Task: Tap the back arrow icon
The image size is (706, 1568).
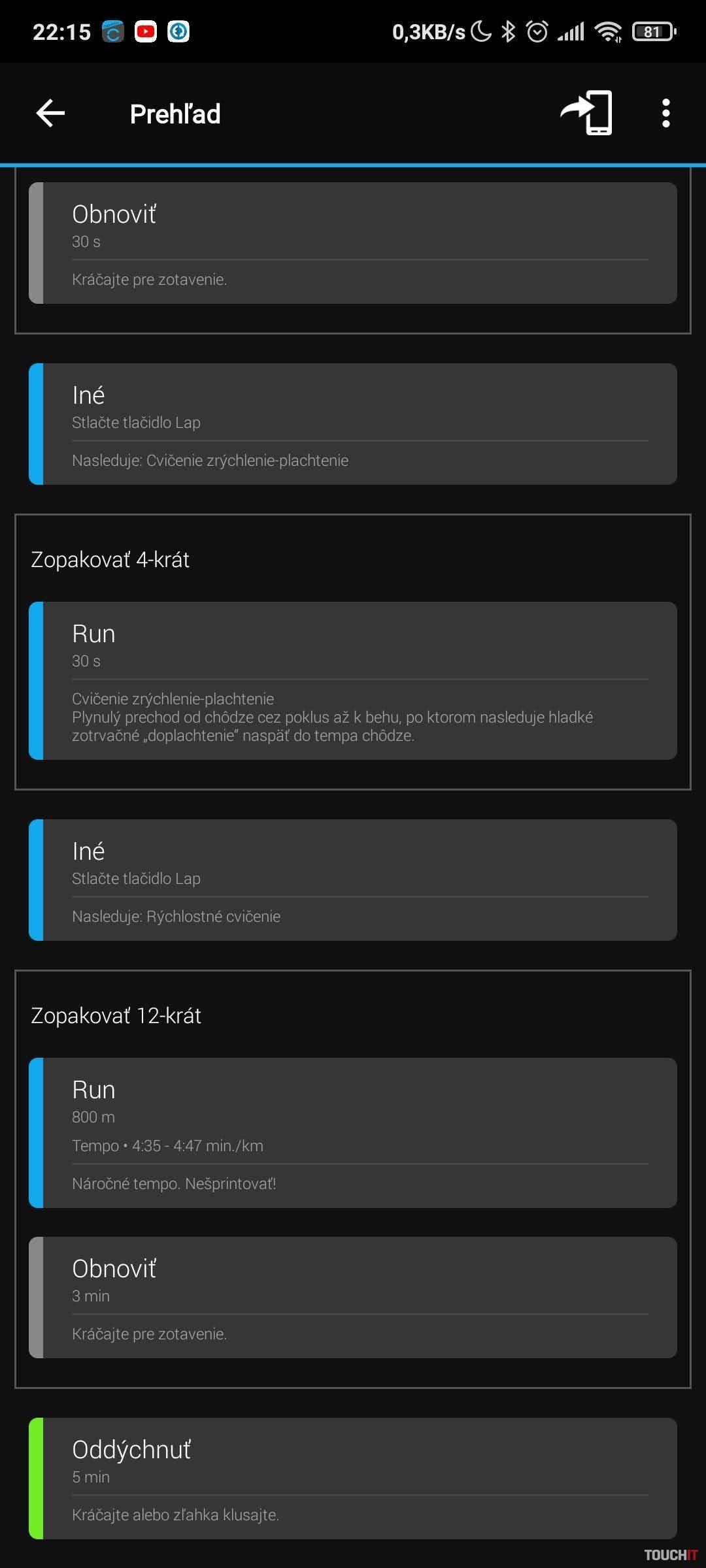Action: pyautogui.click(x=50, y=113)
